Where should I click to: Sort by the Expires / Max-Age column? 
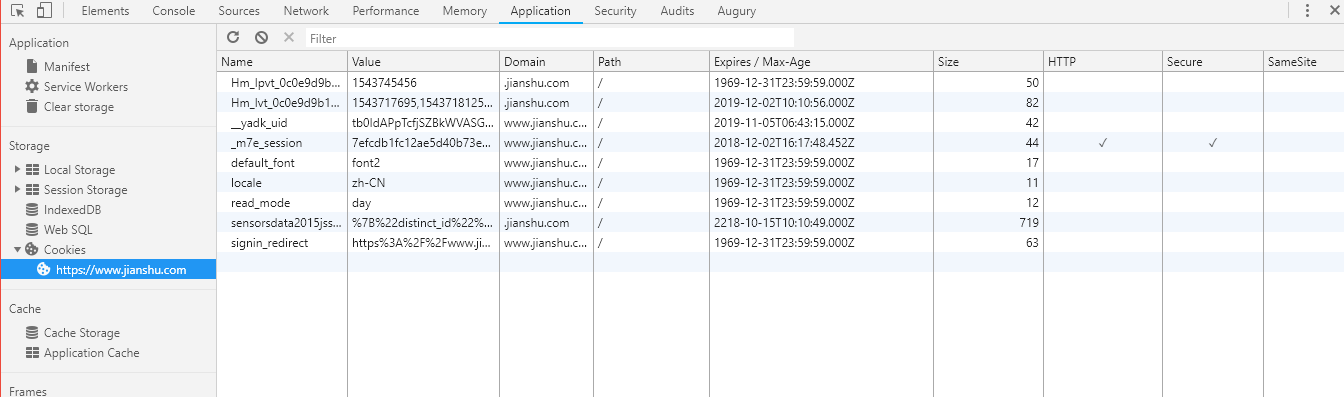click(820, 61)
